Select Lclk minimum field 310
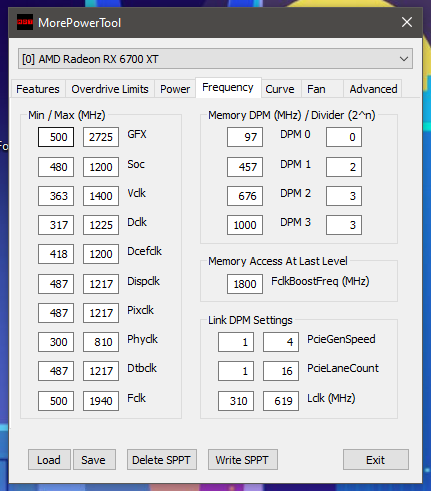Image resolution: width=431 pixels, height=491 pixels. [x=236, y=401]
